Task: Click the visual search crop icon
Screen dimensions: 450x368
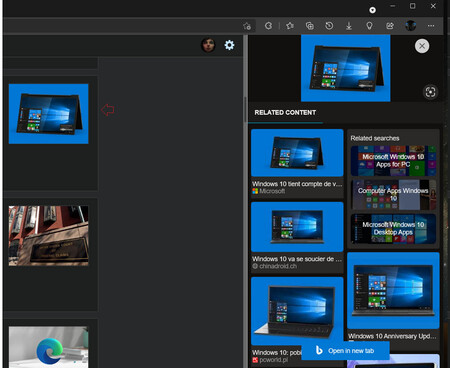Action: (430, 92)
